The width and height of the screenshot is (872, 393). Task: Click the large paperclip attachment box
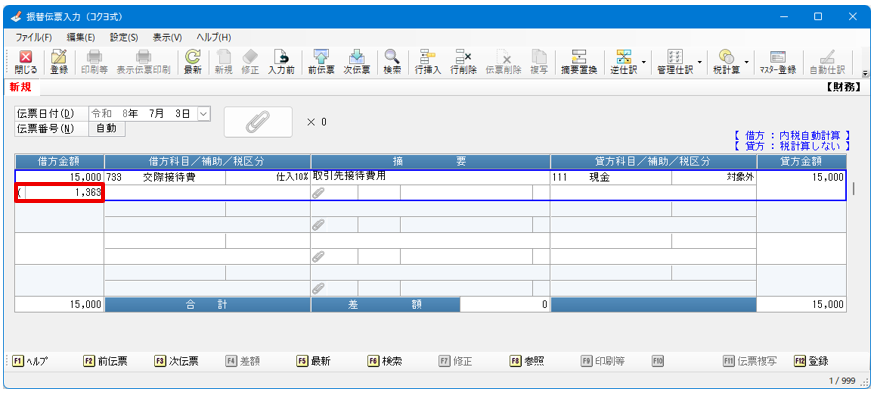258,122
